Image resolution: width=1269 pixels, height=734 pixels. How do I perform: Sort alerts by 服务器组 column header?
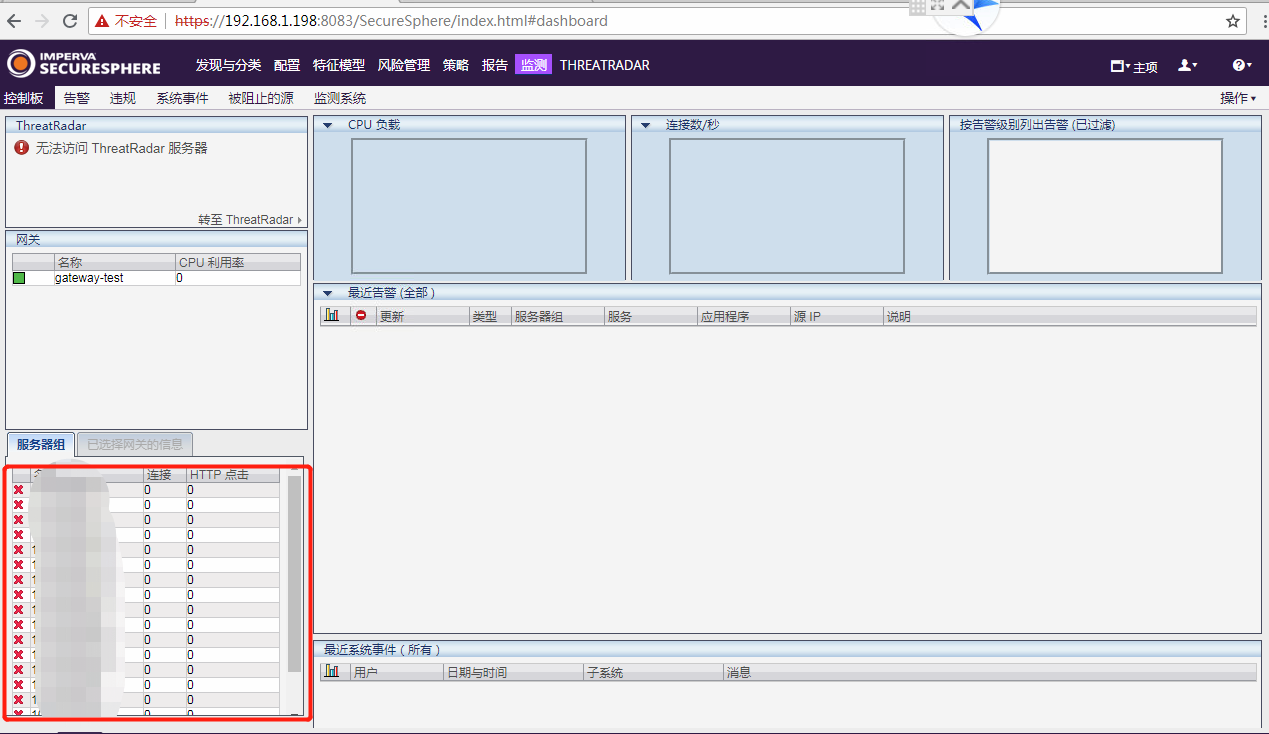pyautogui.click(x=558, y=316)
